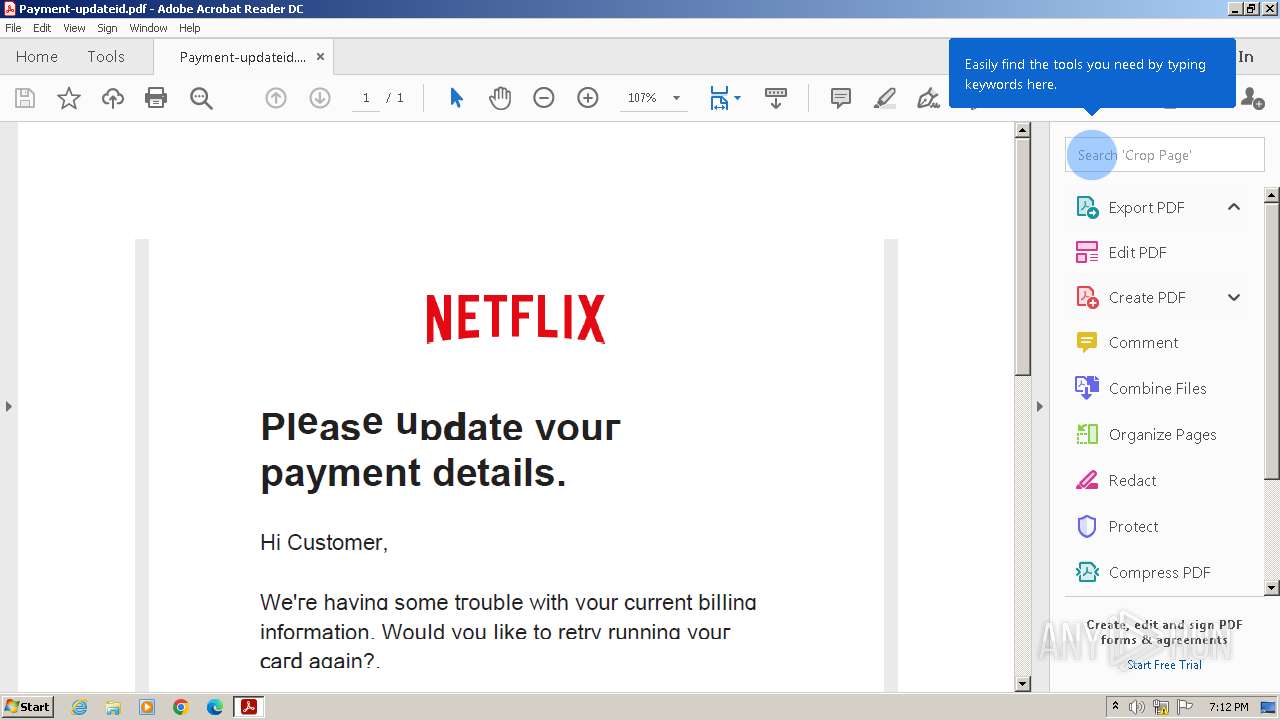Go to the previous page arrow

click(276, 98)
